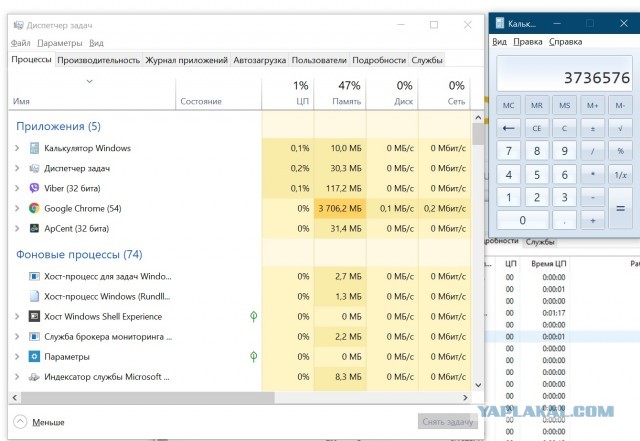
Task: Open the Вид menu in Calculator
Action: [499, 42]
